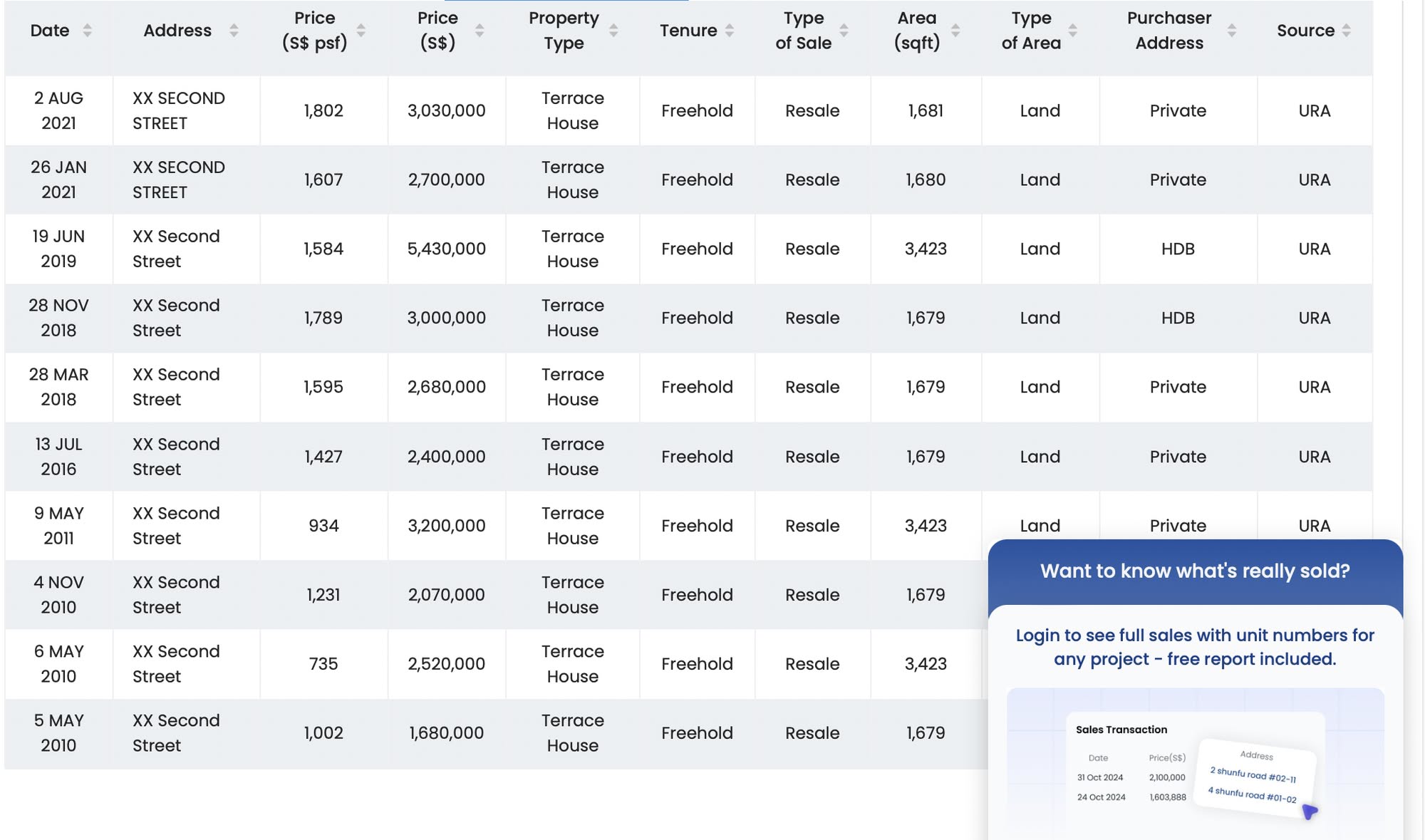The image size is (1425, 840).
Task: Click the 1,595 psf value
Action: pyautogui.click(x=323, y=387)
